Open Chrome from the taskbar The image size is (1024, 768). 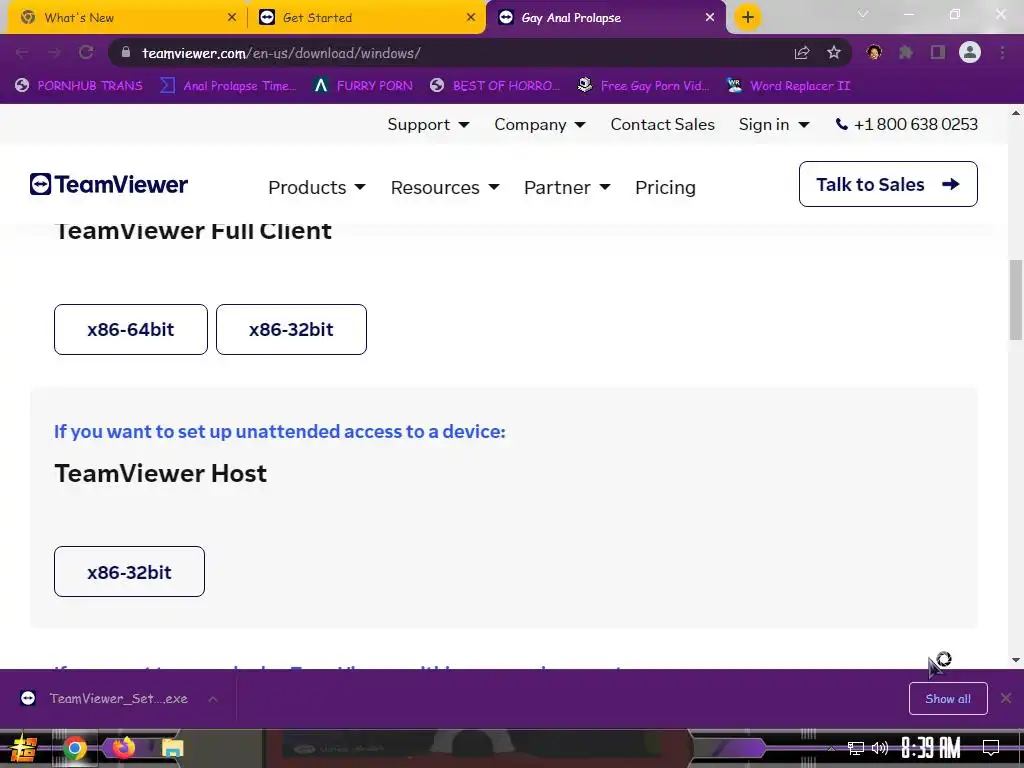74,748
